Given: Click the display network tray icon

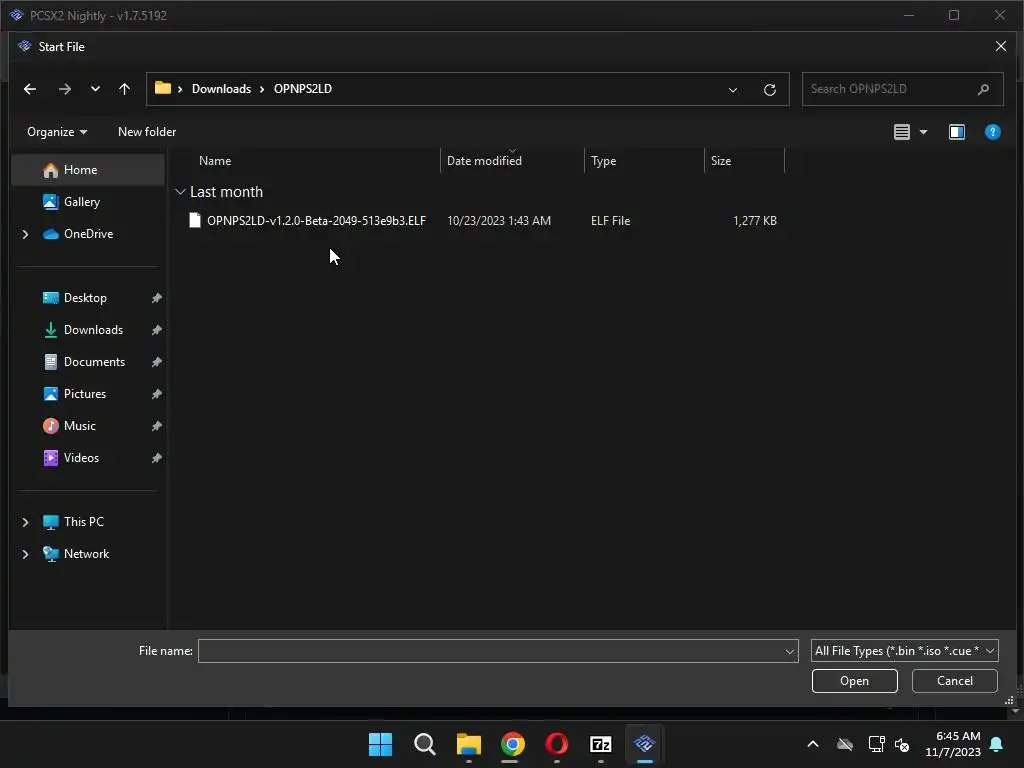Looking at the screenshot, I should tap(876, 744).
